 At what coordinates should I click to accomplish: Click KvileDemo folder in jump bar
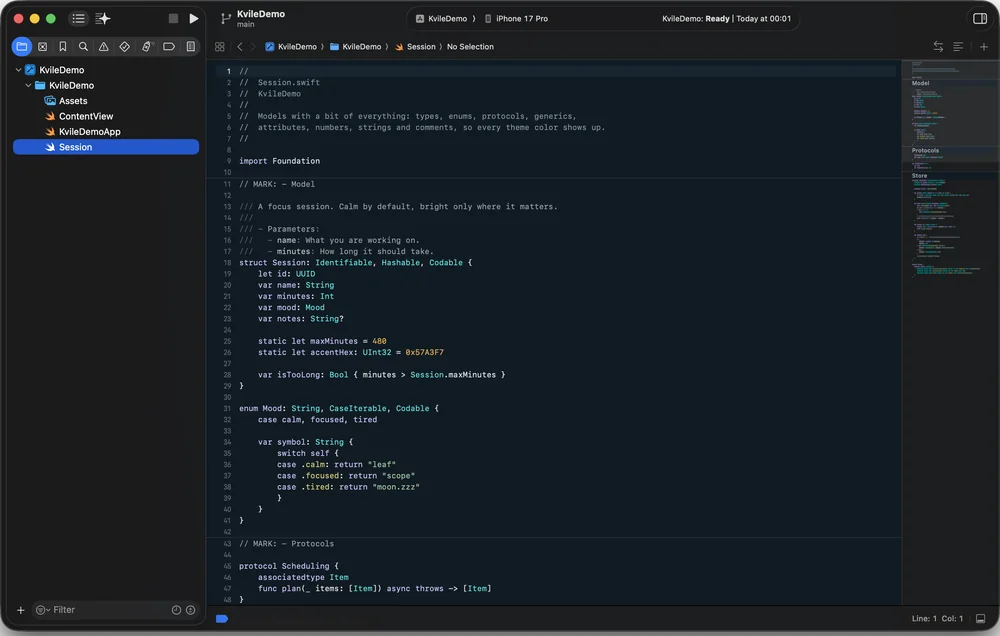click(355, 47)
